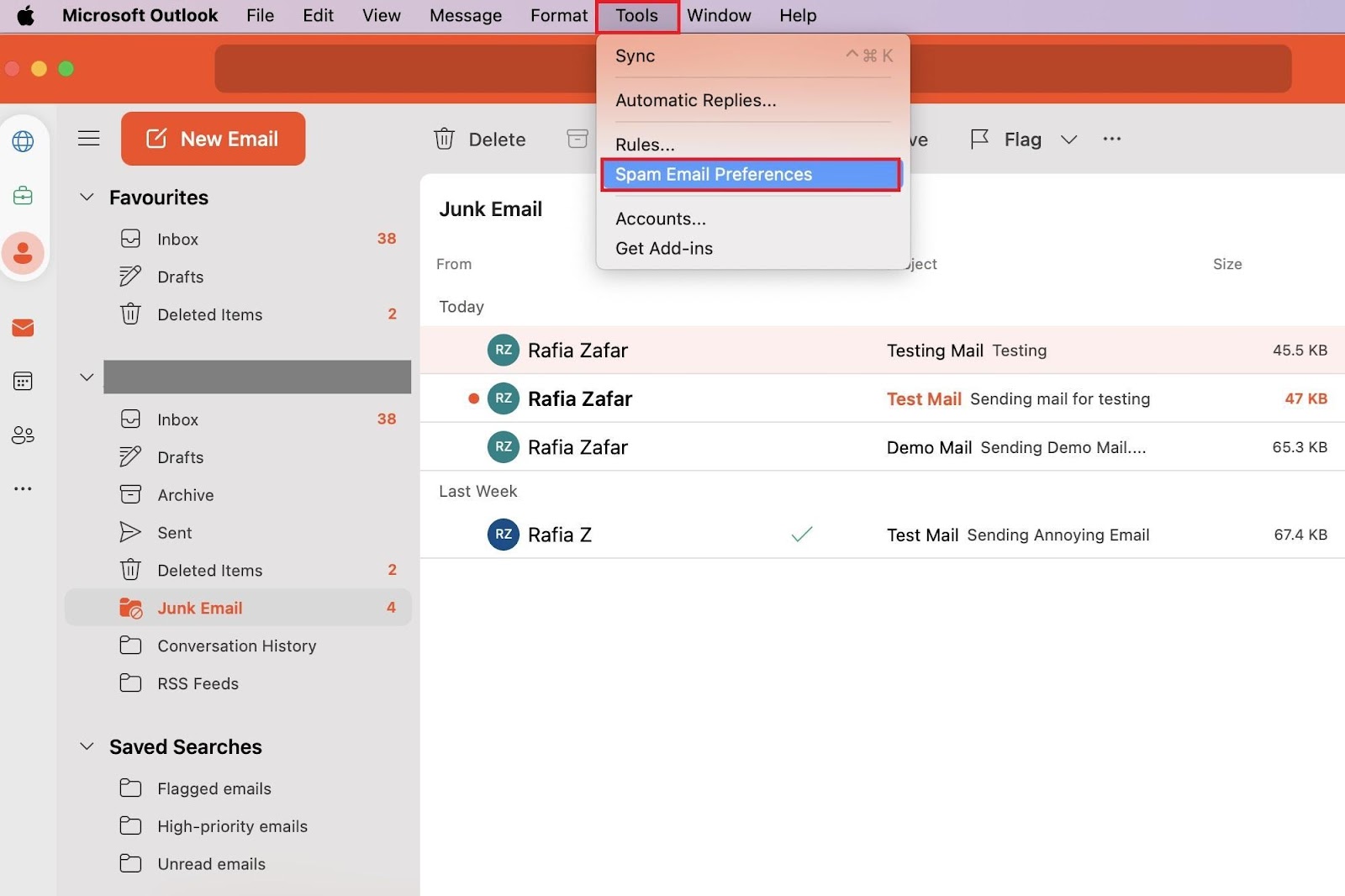The width and height of the screenshot is (1345, 896).
Task: Select the person account icon
Action: tap(23, 253)
